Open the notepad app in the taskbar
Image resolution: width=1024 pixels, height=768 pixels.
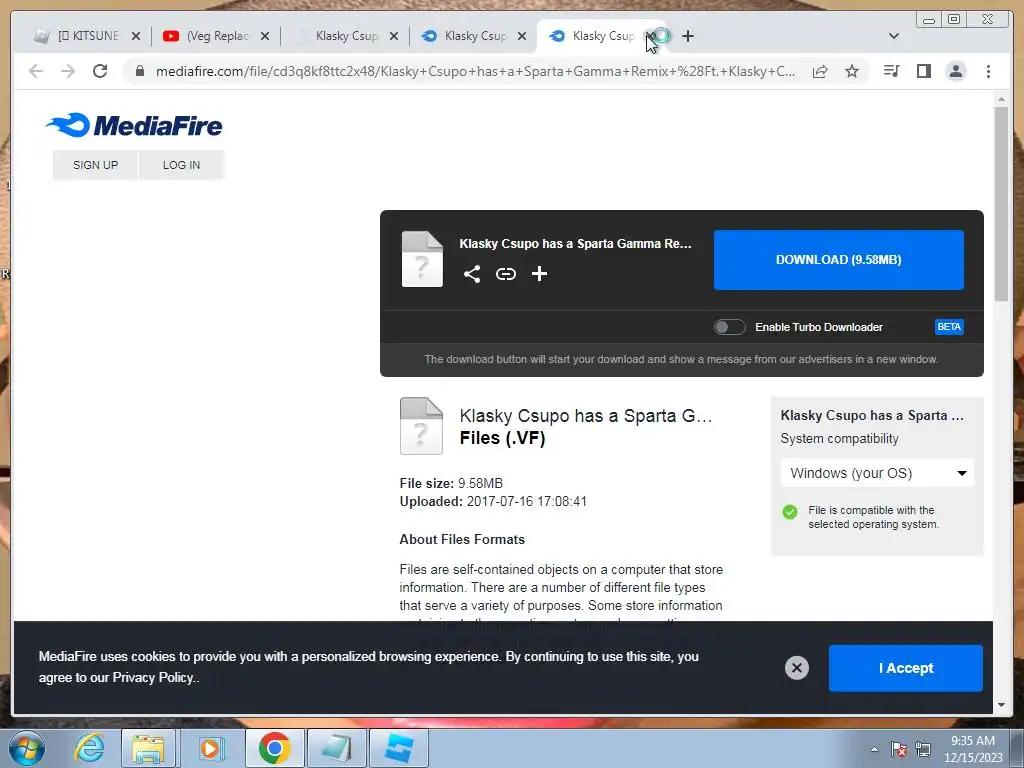(x=336, y=748)
